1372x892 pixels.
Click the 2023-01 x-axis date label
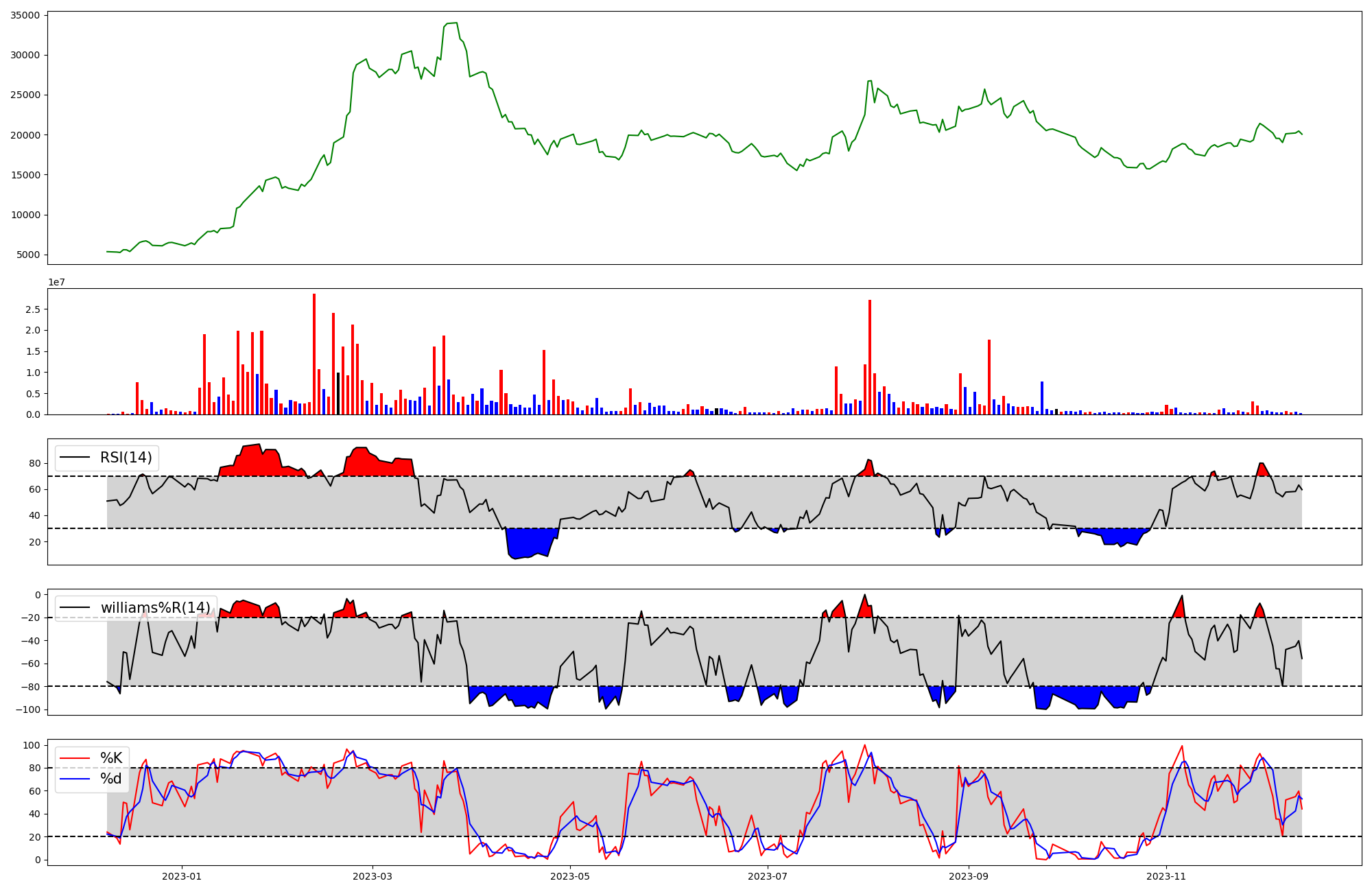182,876
